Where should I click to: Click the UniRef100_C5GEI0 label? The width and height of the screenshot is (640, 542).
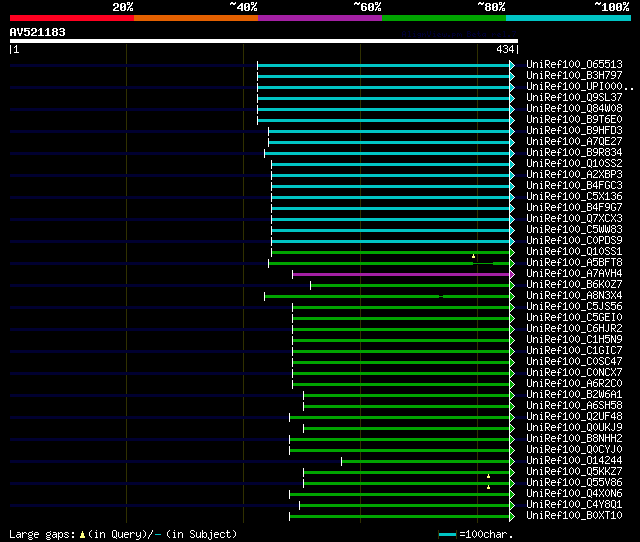coord(574,318)
